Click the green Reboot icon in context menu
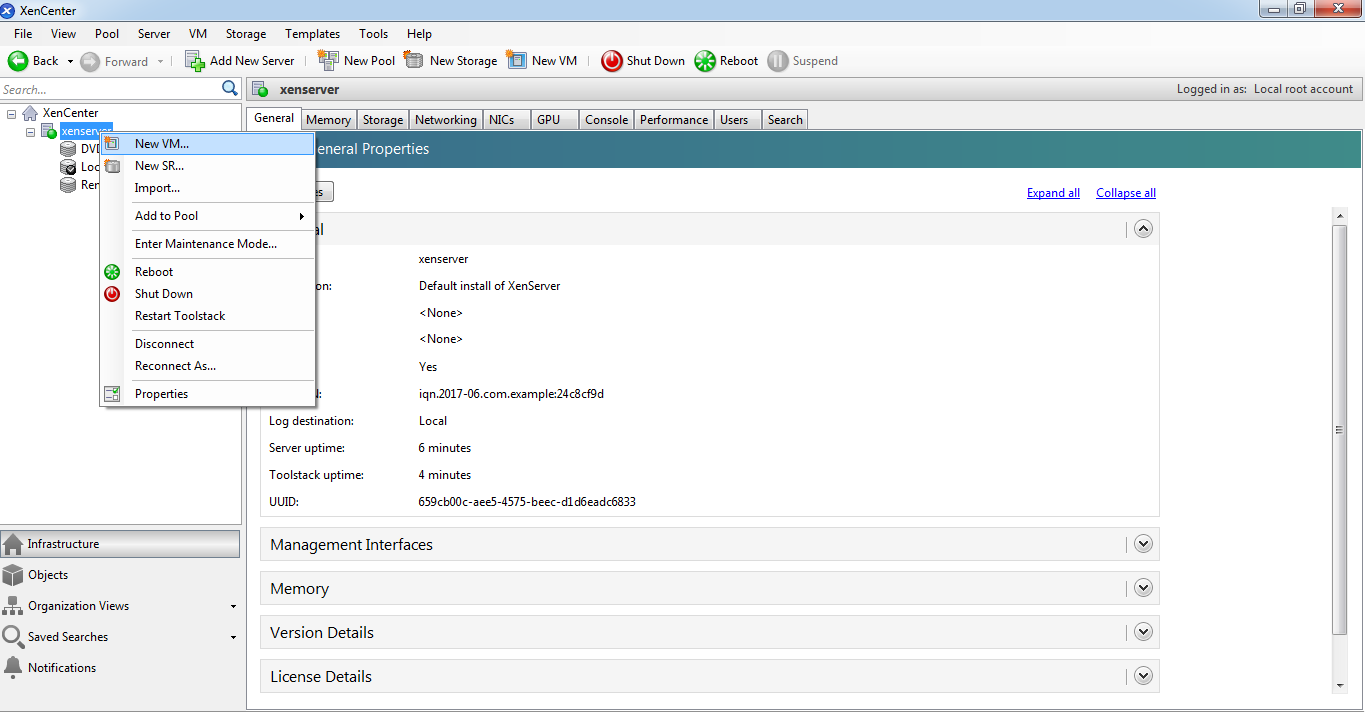The width and height of the screenshot is (1365, 712). [x=112, y=272]
